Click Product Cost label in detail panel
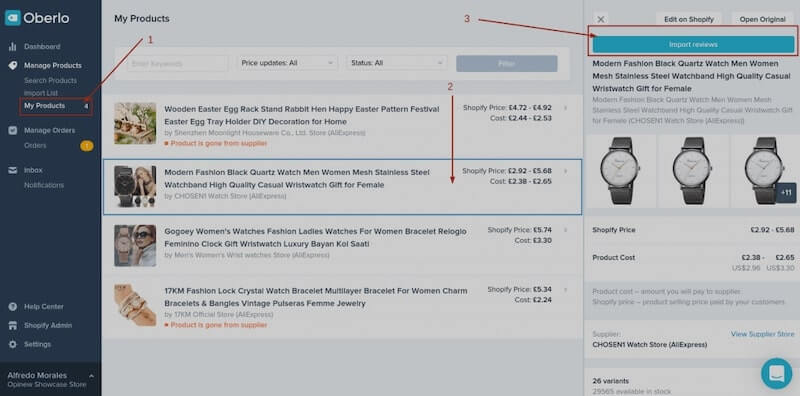800x396 pixels. [614, 258]
